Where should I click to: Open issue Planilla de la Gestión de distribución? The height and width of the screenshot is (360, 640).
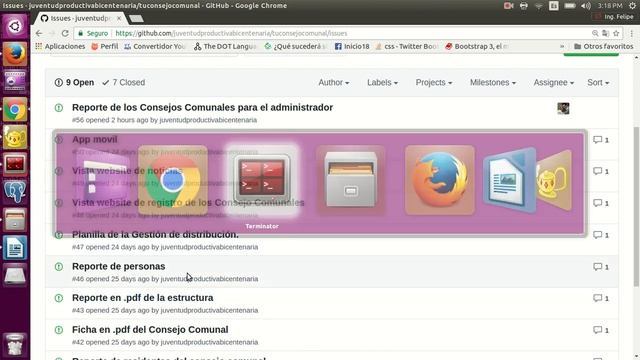click(x=155, y=234)
